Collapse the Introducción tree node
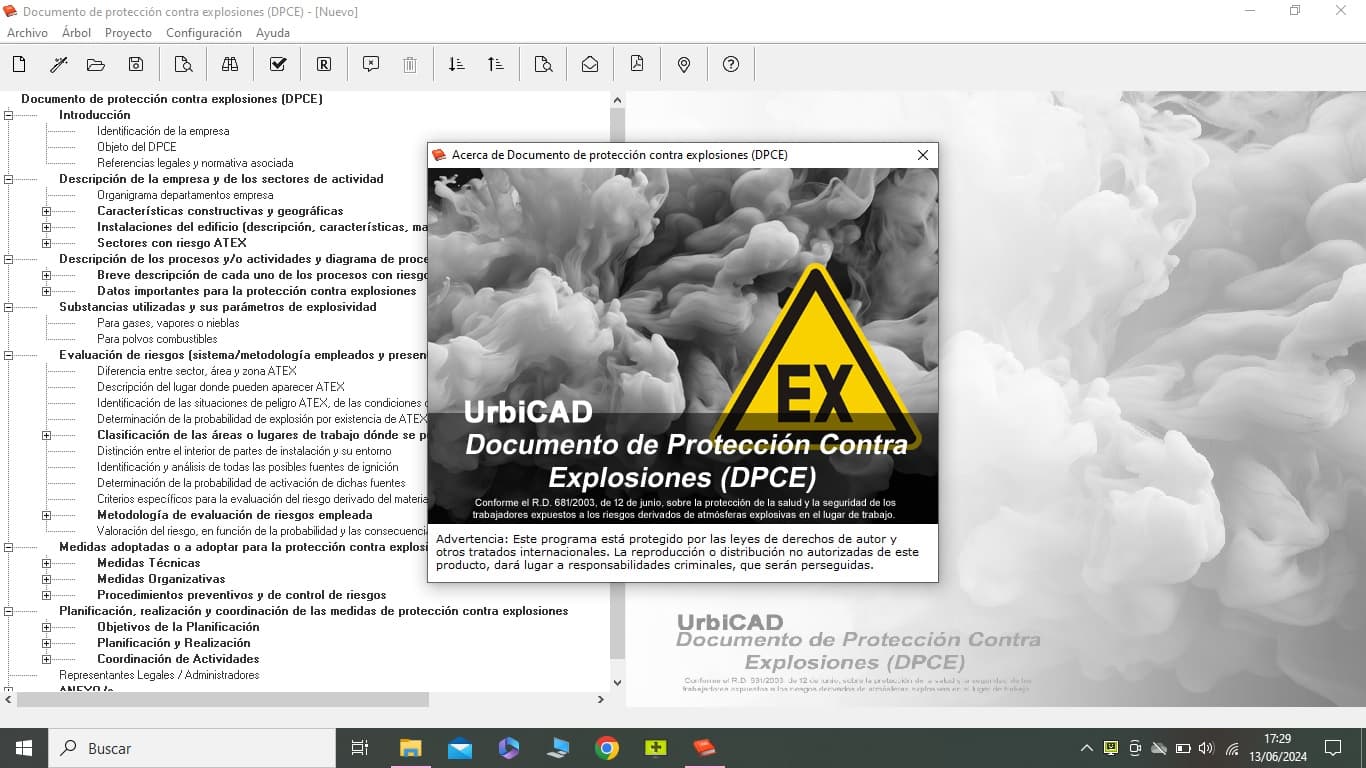 8,115
